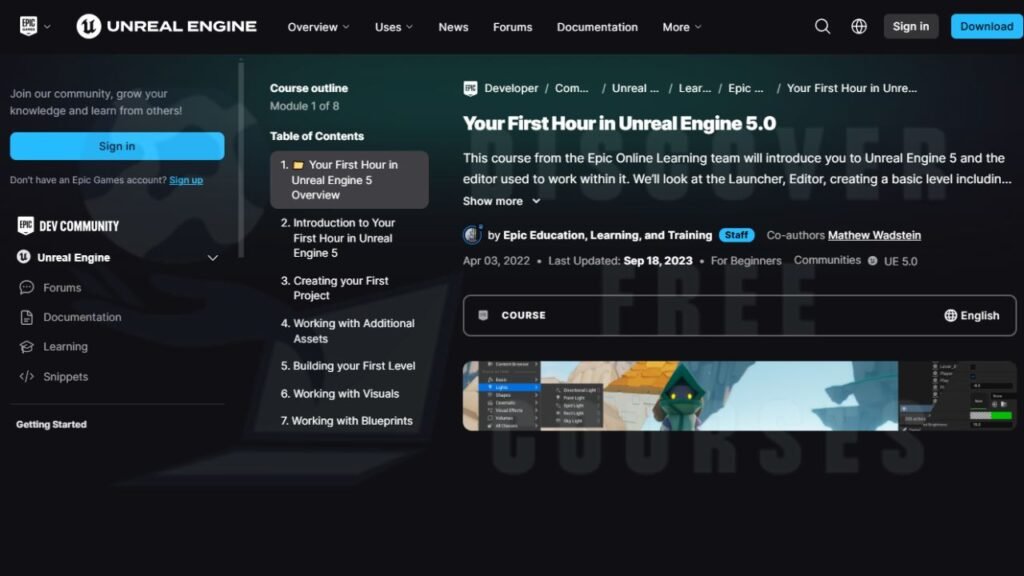
Task: Click the Lear... breadcrumb
Action: [x=695, y=88]
